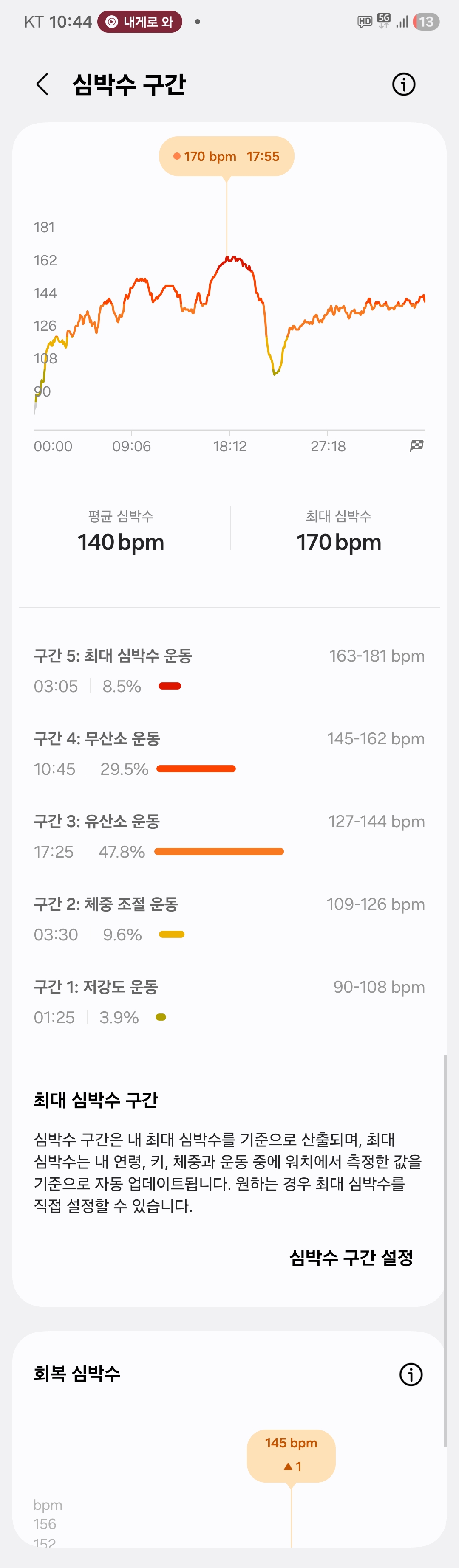The width and height of the screenshot is (459, 1568).
Task: Open heart rate zones info icon
Action: coord(403,84)
